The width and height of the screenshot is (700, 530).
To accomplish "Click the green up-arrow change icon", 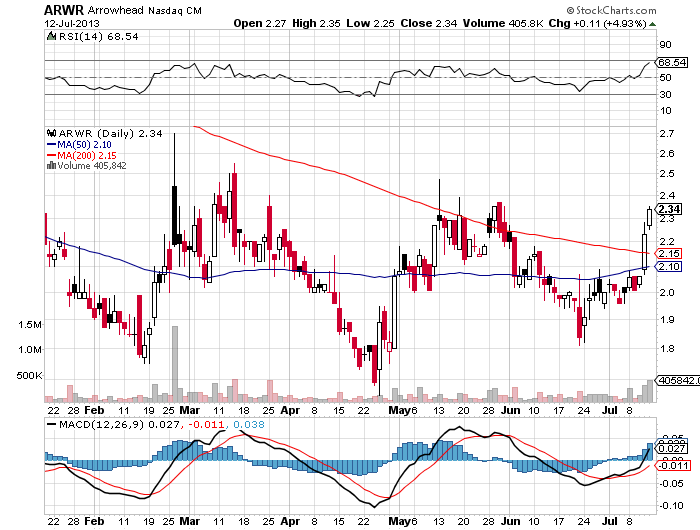I will pyautogui.click(x=652, y=24).
